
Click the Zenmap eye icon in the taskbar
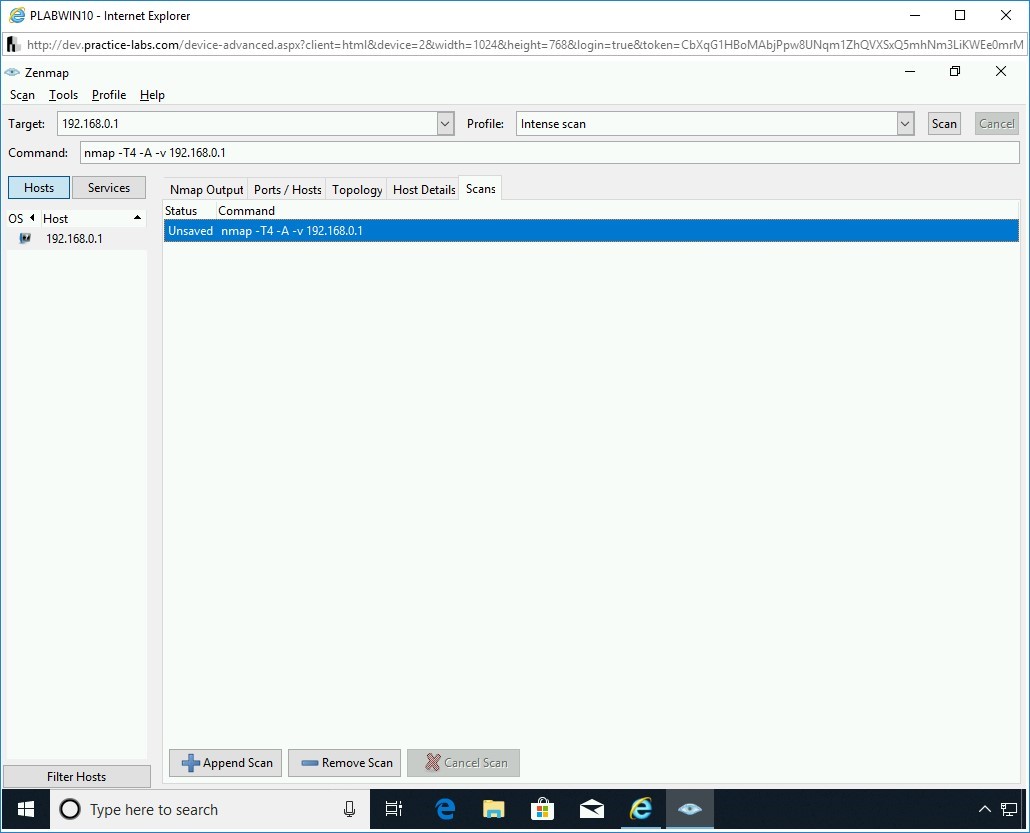[689, 809]
